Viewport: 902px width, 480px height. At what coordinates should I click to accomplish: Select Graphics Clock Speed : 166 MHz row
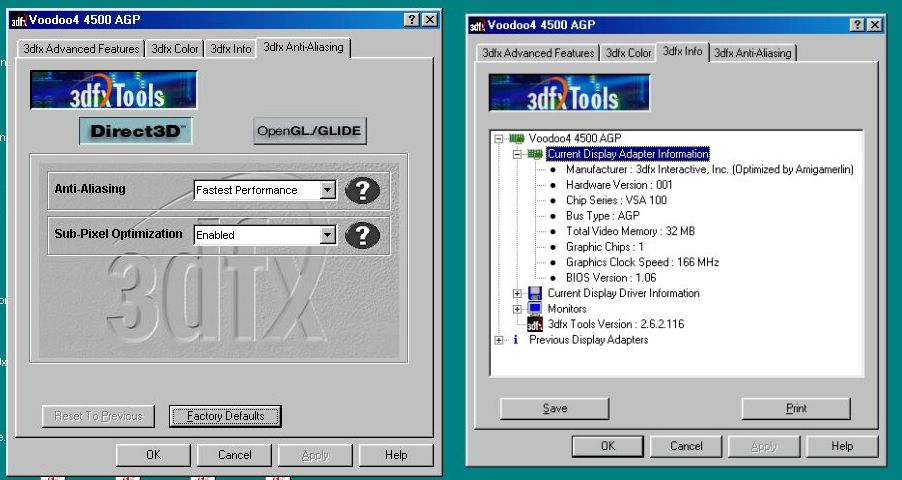(642, 262)
